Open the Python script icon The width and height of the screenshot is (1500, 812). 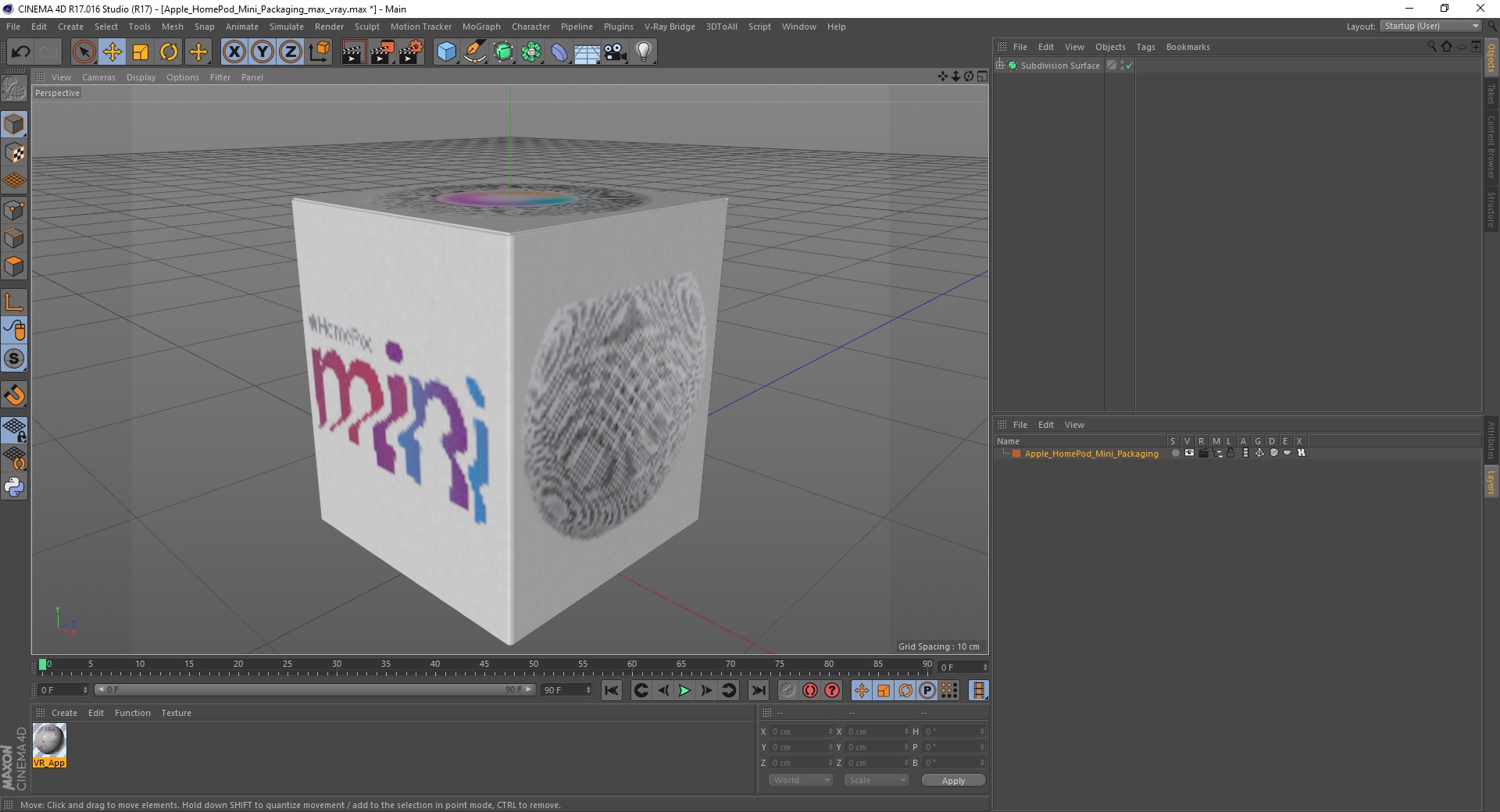coord(14,487)
